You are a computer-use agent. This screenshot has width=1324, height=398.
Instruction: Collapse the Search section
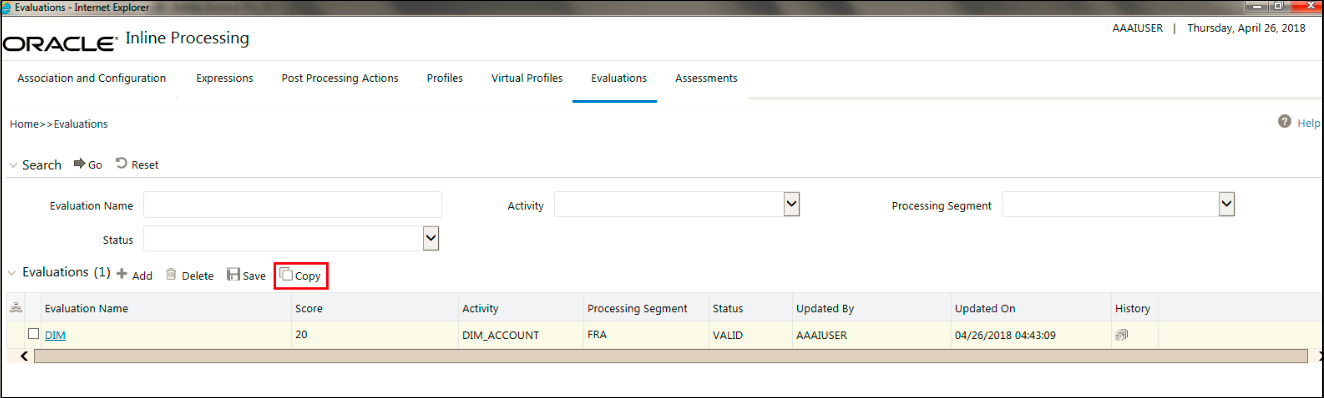pos(13,165)
